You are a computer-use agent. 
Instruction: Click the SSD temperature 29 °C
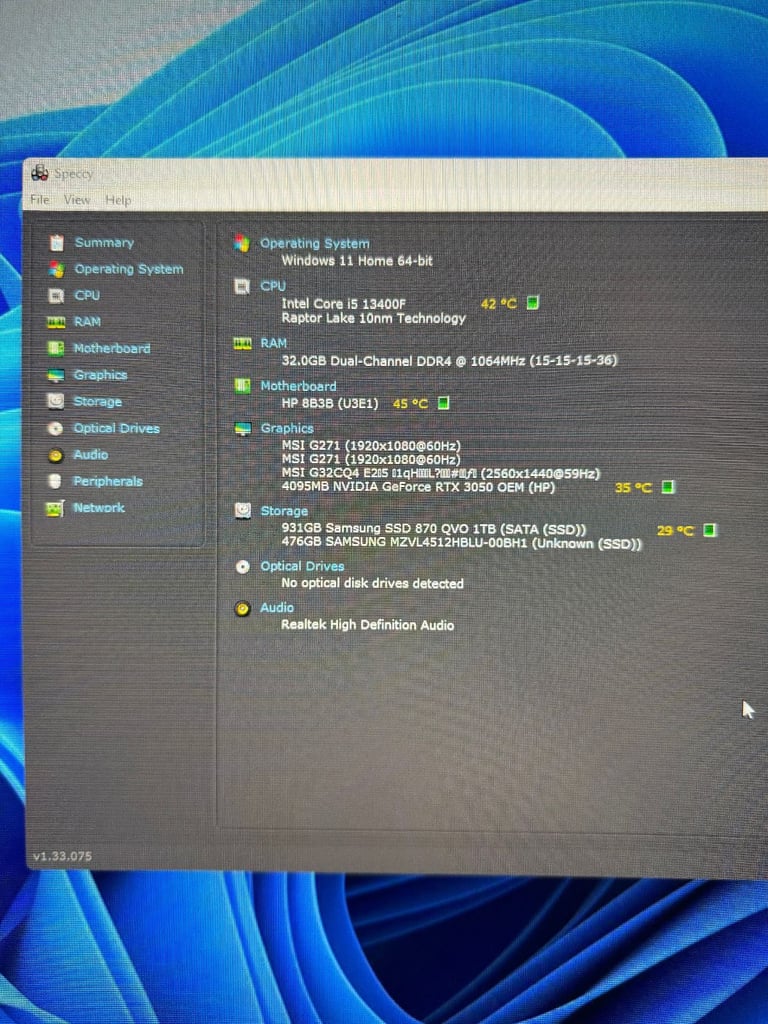675,530
